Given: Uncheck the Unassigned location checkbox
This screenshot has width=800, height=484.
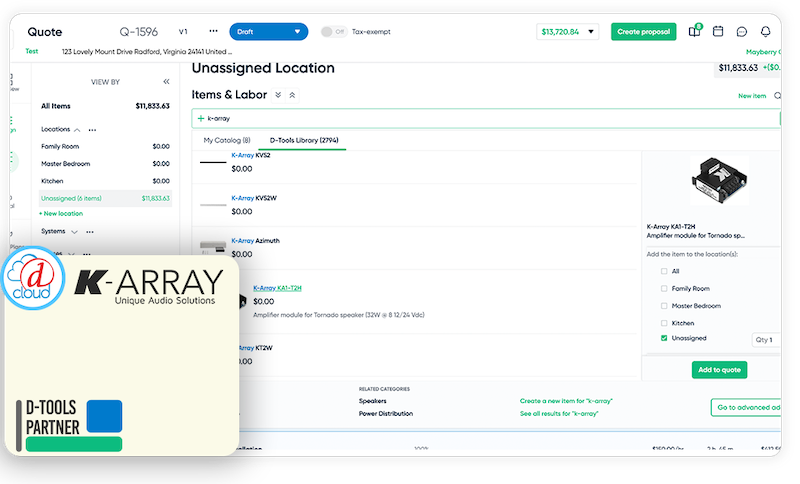Looking at the screenshot, I should pos(664,338).
